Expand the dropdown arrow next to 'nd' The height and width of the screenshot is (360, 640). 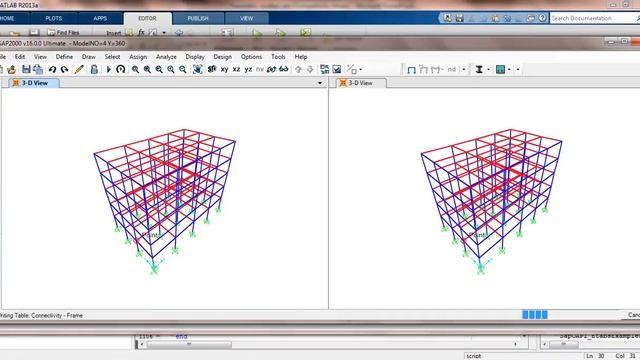click(x=464, y=70)
